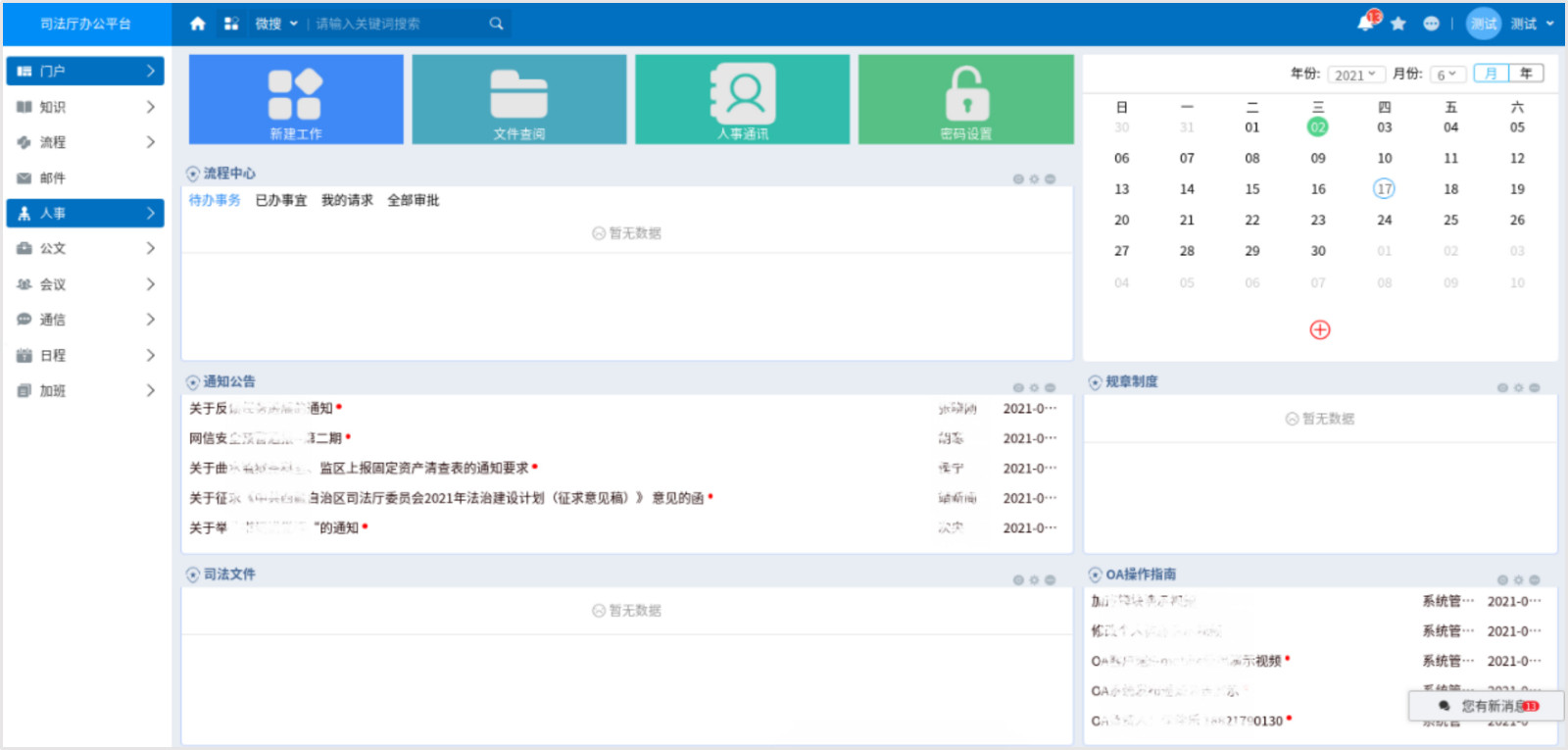Viewport: 1568px width, 750px height.
Task: Open the 密码设置 lock tile
Action: click(x=966, y=99)
